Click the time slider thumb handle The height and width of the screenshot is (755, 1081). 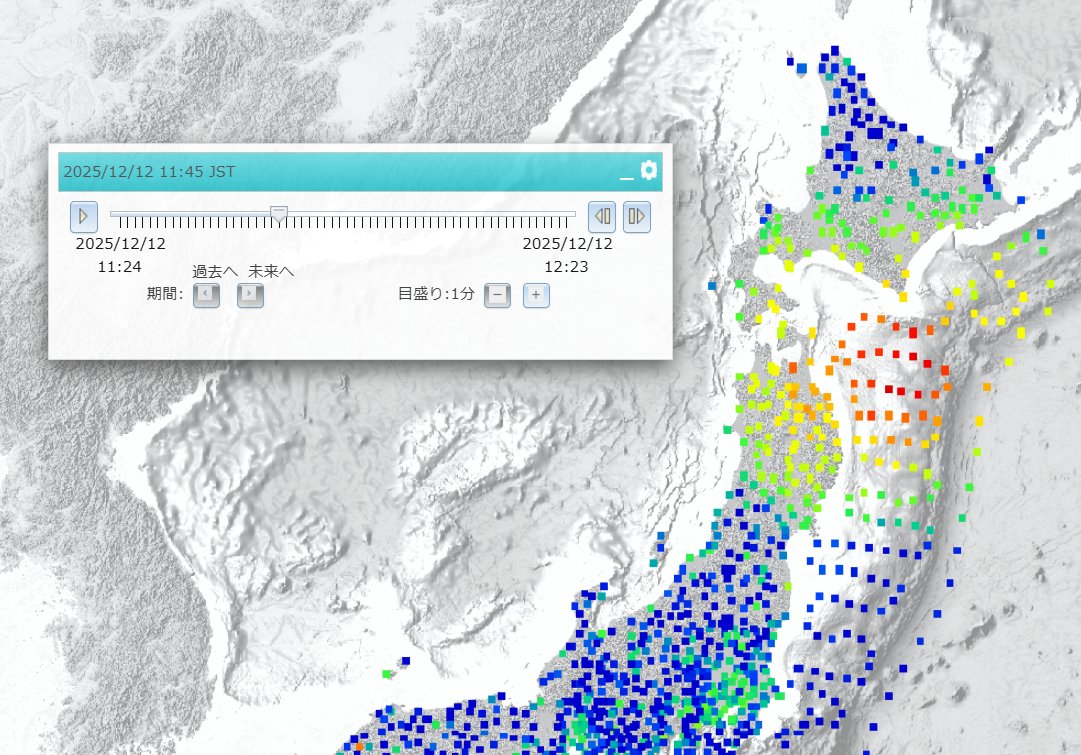[279, 214]
